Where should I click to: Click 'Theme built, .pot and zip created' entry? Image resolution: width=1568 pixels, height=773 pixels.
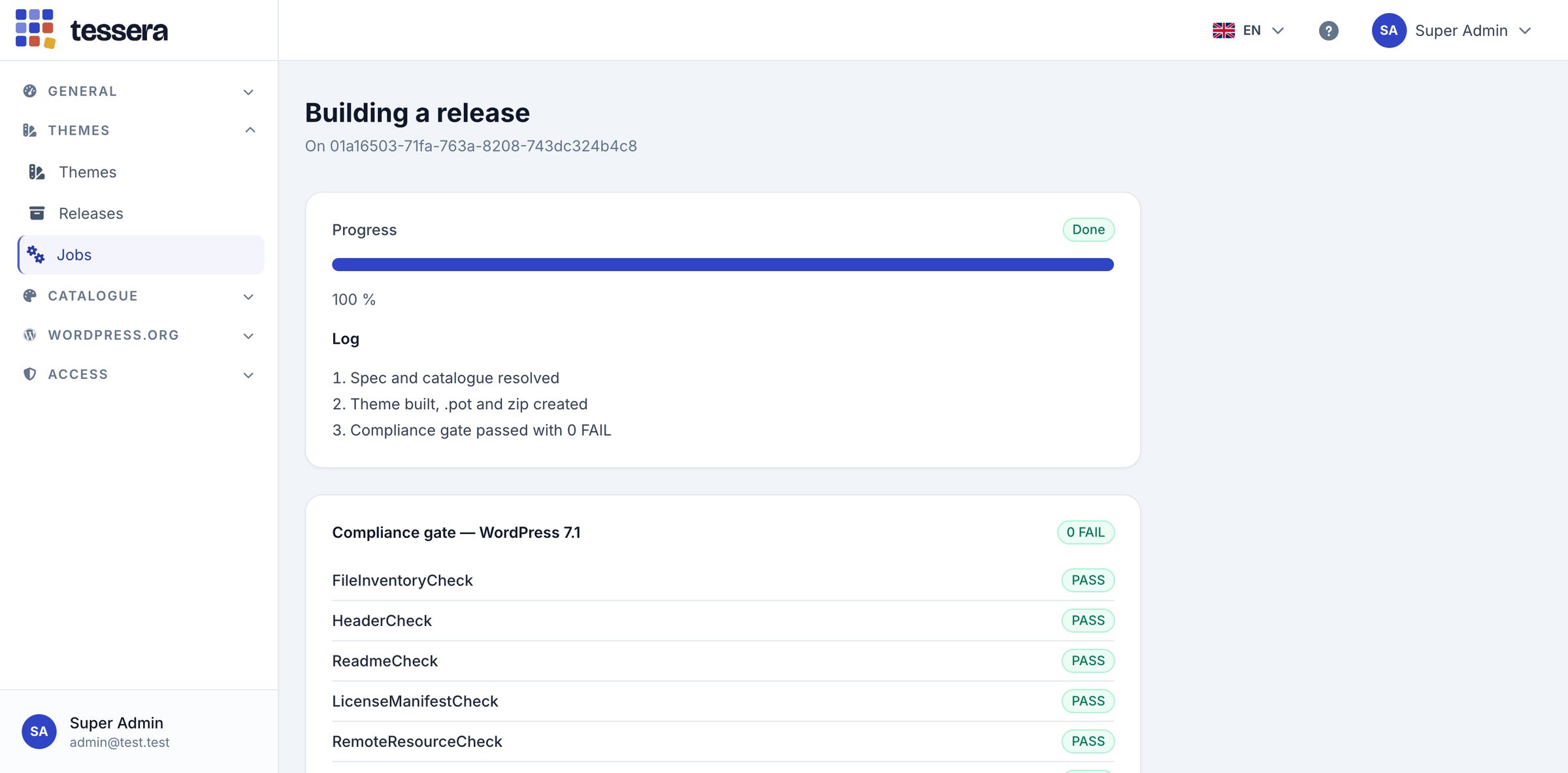[x=469, y=404]
